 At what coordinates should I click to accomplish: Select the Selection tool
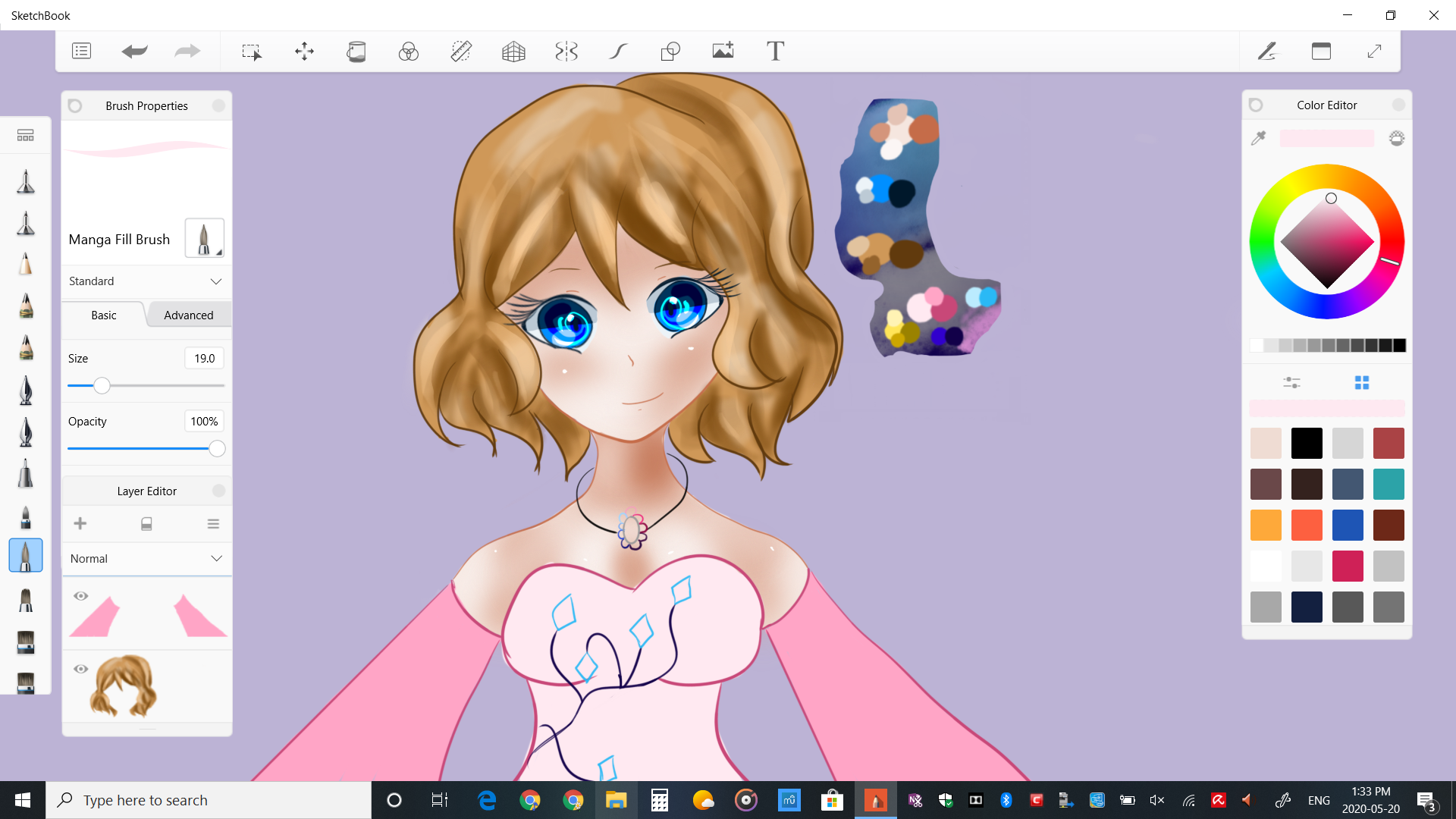(251, 51)
